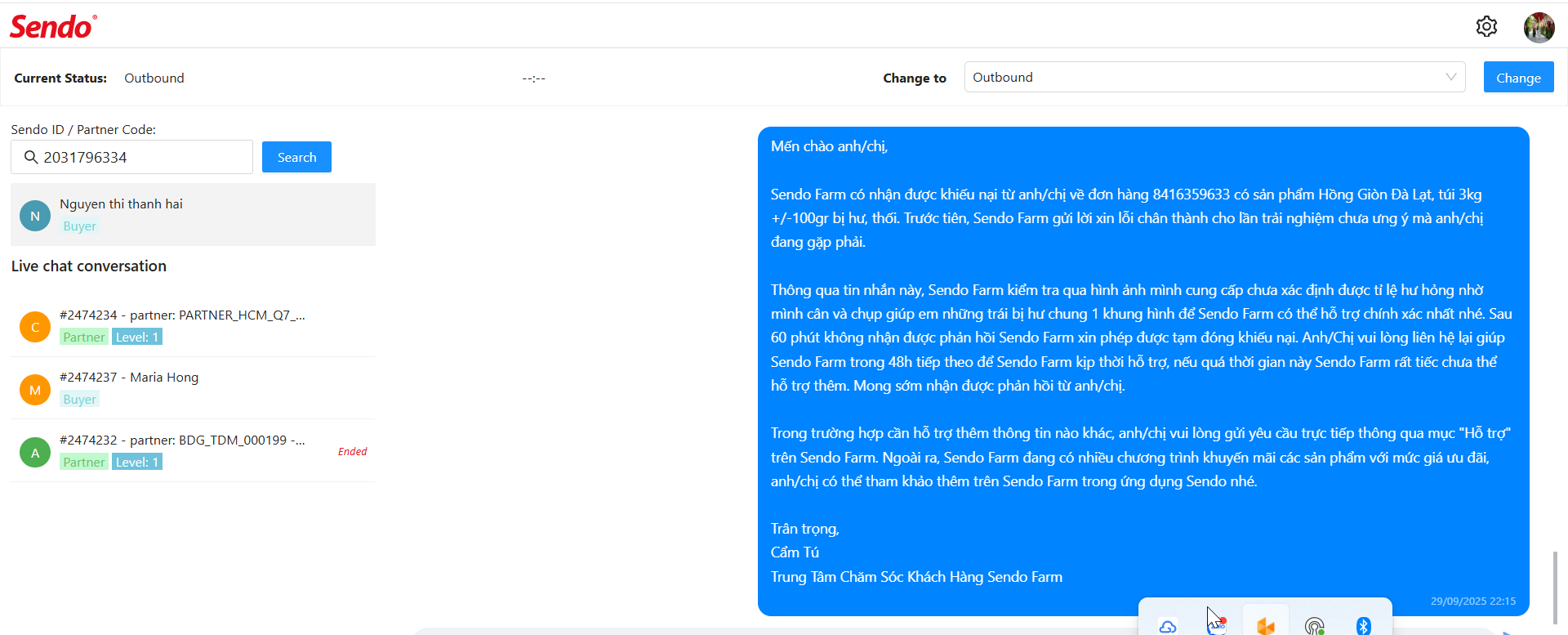Viewport: 1568px width, 635px height.
Task: Click Level: 1 tag on chat #2474234
Action: pos(137,337)
